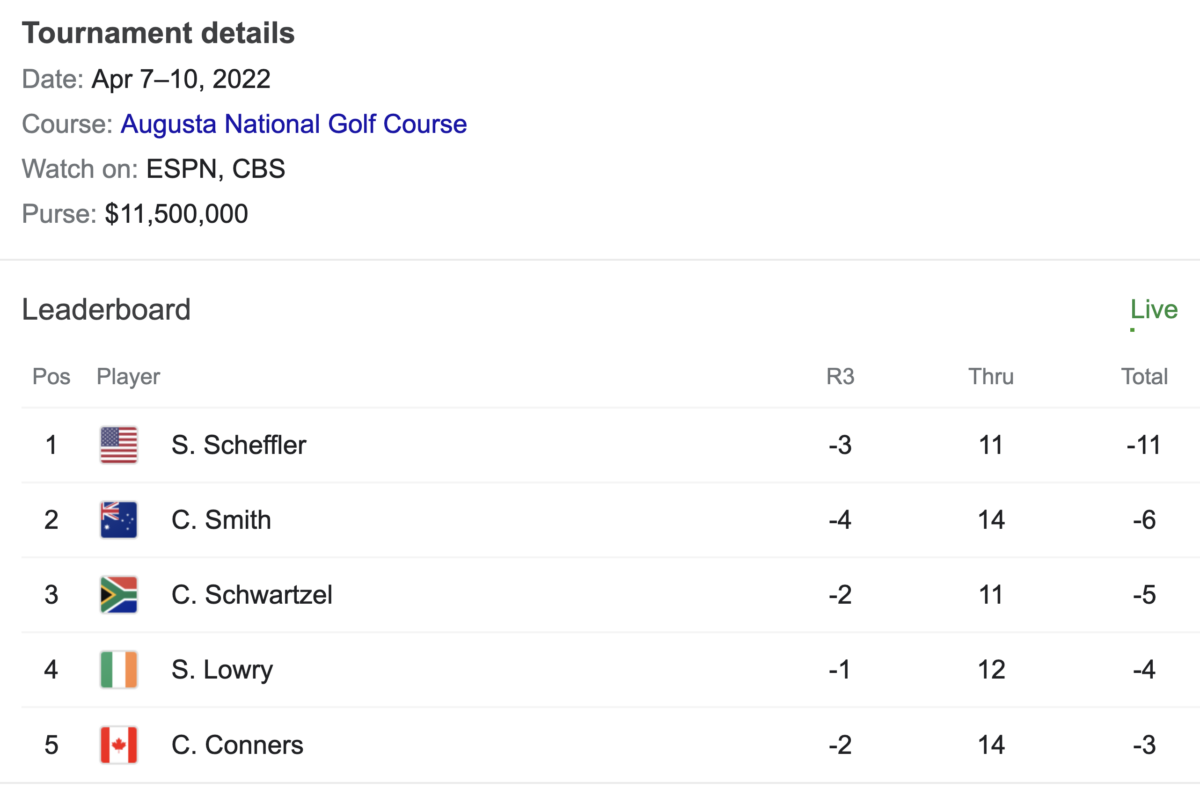The width and height of the screenshot is (1200, 789).
Task: Click the United States flag icon
Action: 119,445
